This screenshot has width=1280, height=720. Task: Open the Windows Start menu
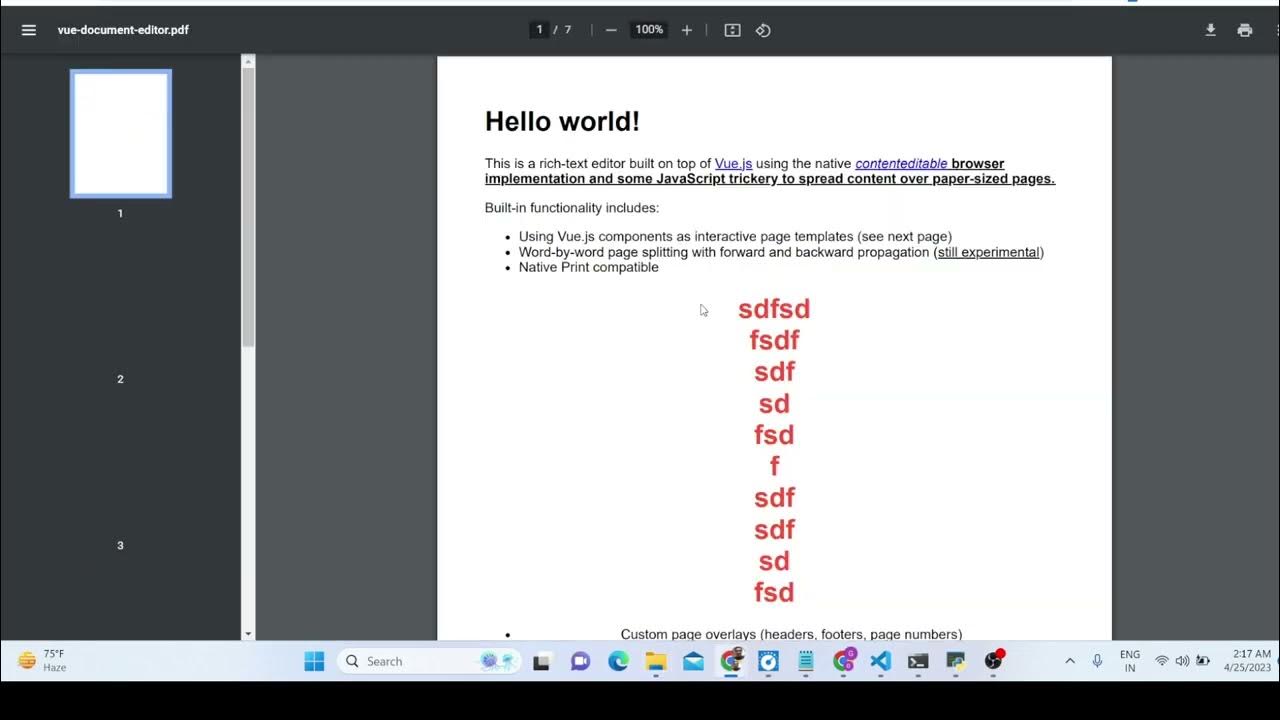coord(314,661)
